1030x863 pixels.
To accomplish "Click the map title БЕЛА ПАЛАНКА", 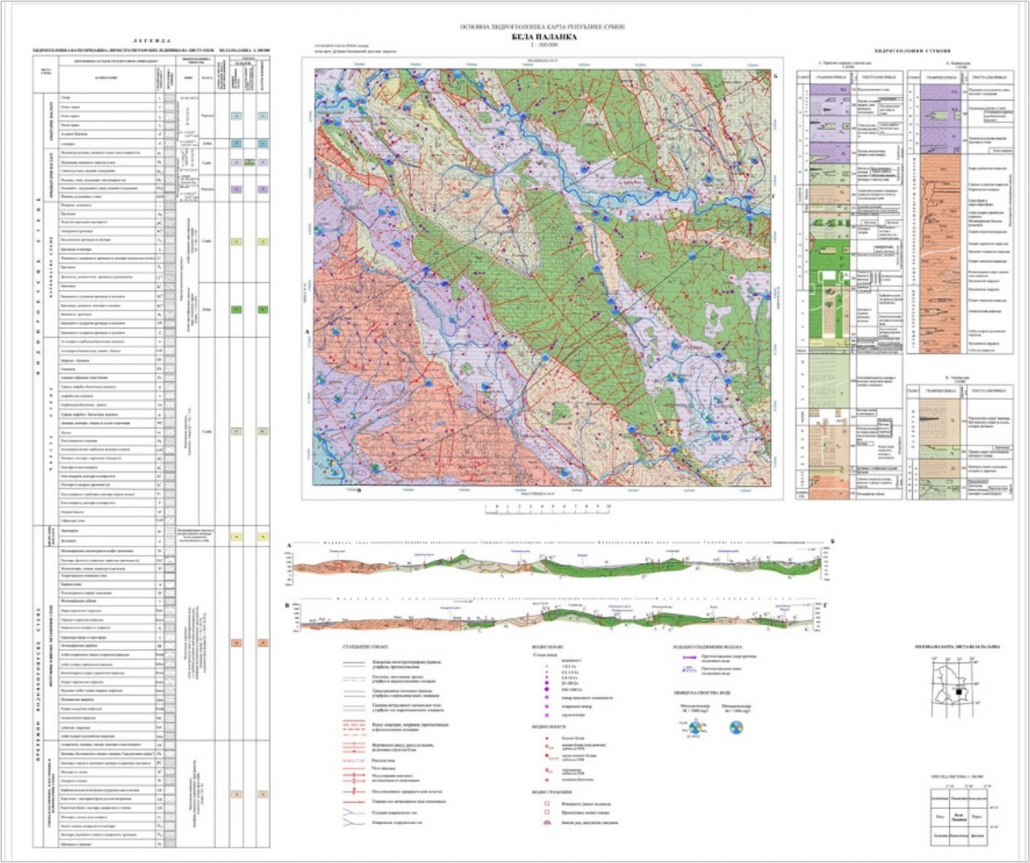I will click(540, 37).
